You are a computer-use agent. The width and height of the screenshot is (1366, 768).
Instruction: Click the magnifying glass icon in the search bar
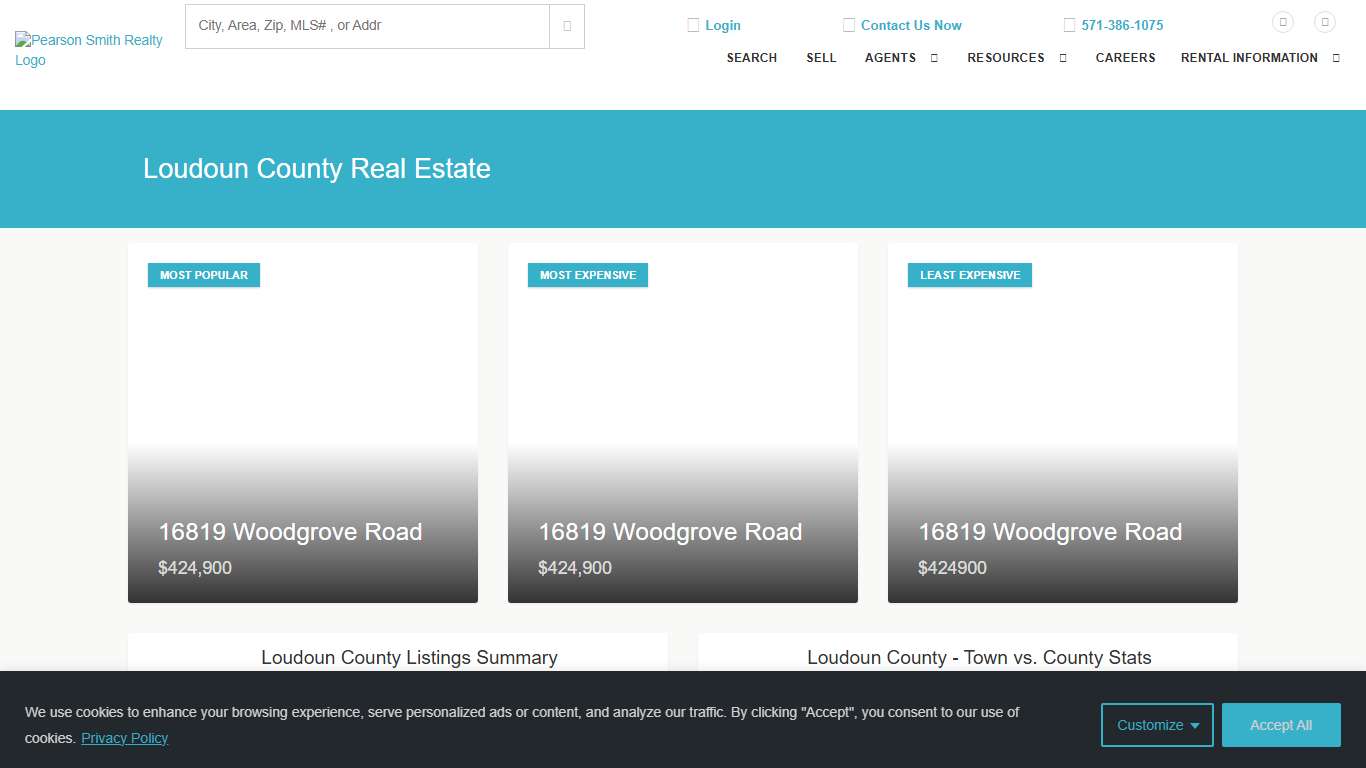point(567,25)
